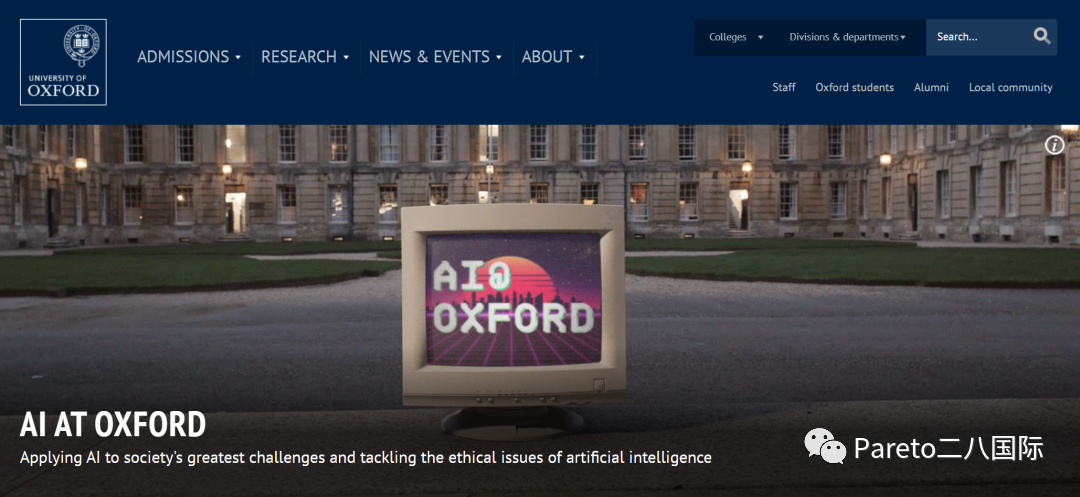Visit the Alumni link

tap(931, 87)
